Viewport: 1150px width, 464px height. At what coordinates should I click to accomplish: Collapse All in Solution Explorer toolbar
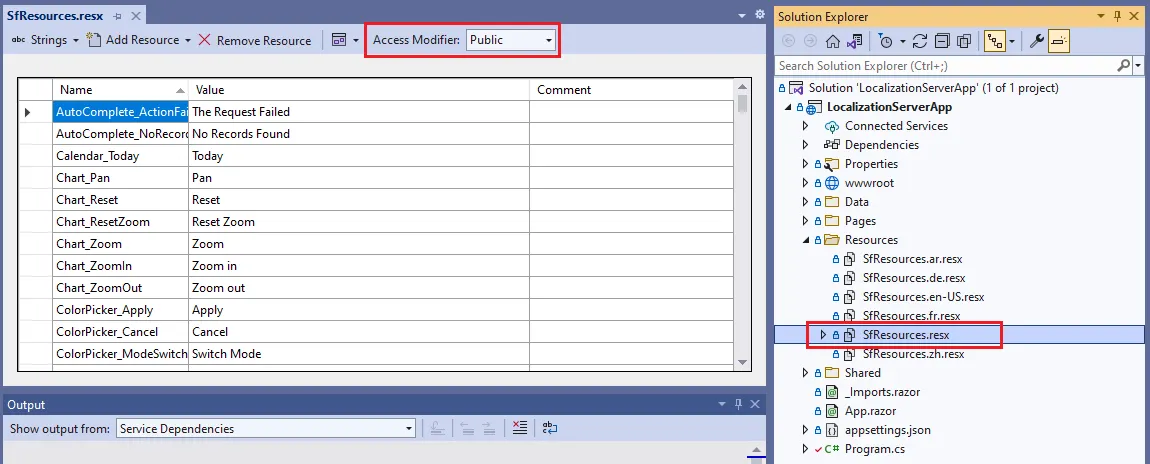click(942, 41)
